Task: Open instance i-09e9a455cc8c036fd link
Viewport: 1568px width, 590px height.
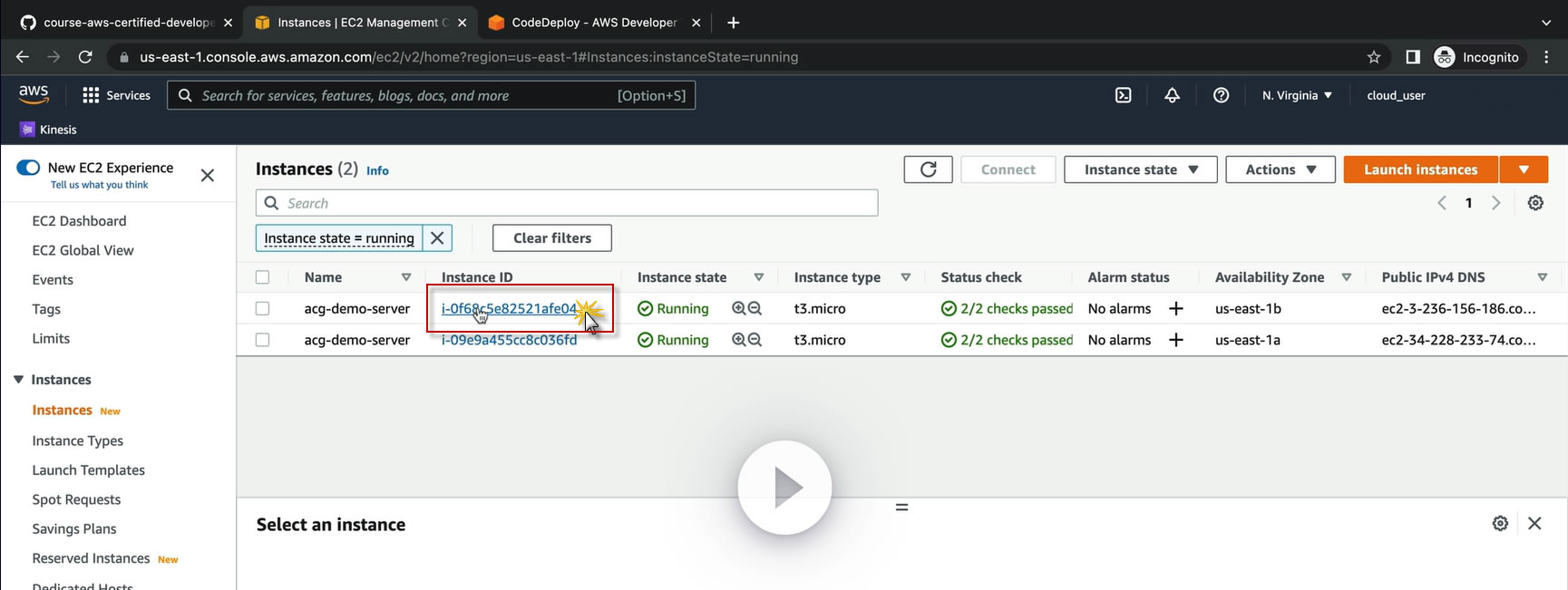Action: [509, 340]
